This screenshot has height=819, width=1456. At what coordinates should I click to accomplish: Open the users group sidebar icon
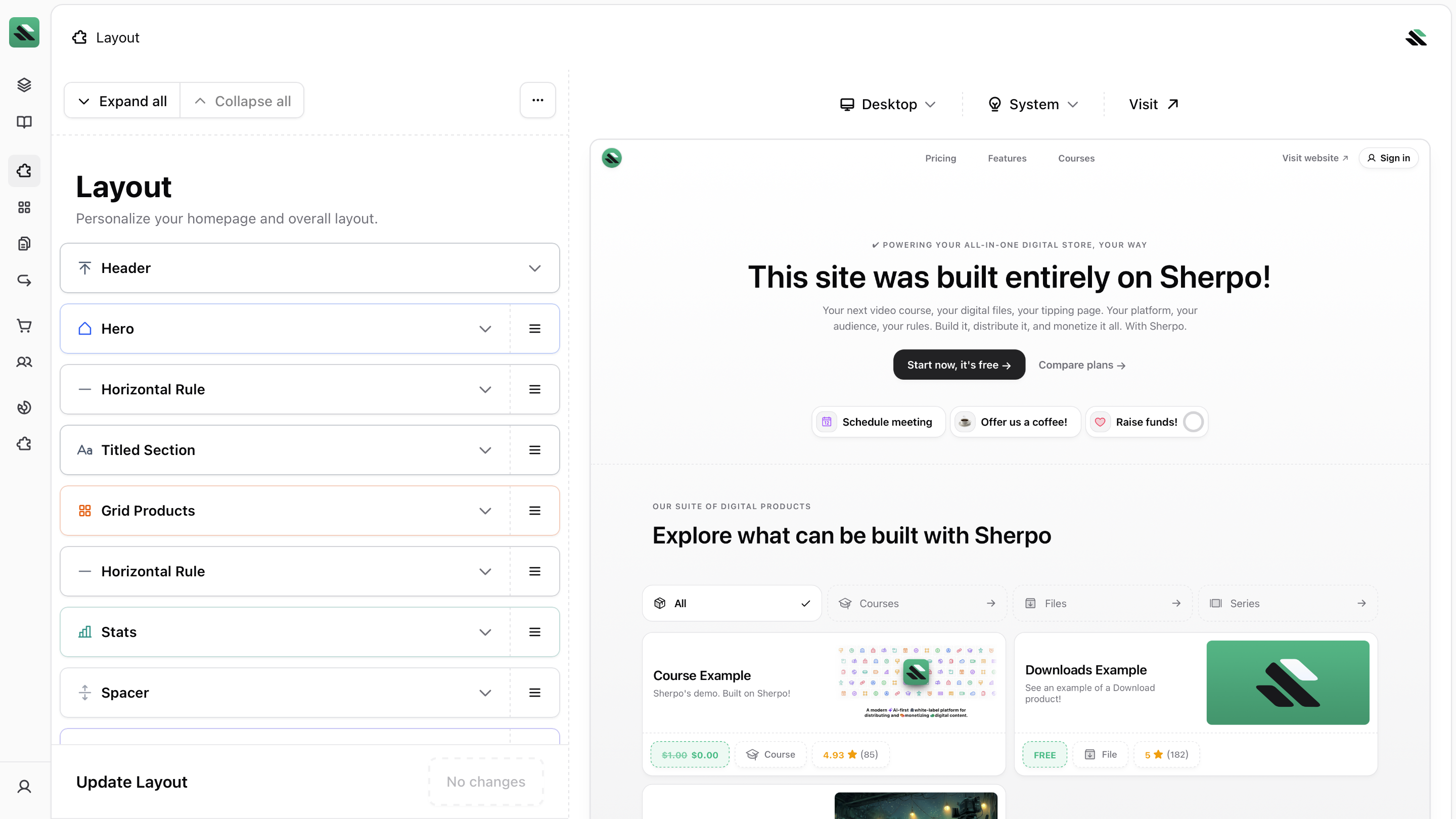click(x=24, y=362)
